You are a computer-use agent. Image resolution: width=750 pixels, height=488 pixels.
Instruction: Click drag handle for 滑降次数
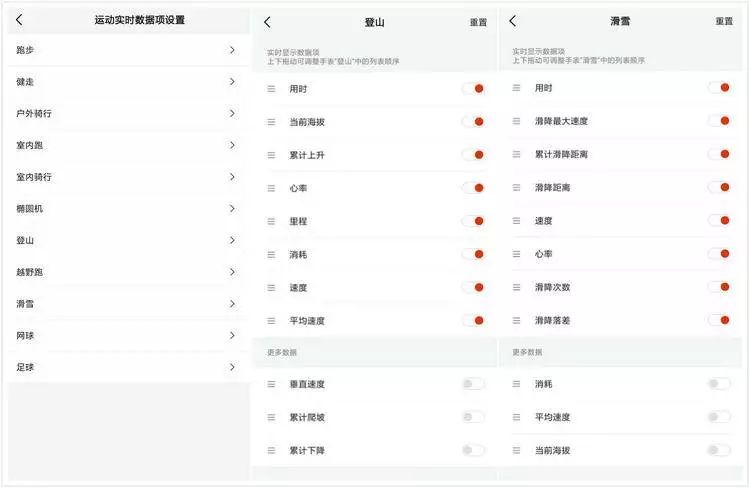[x=517, y=287]
